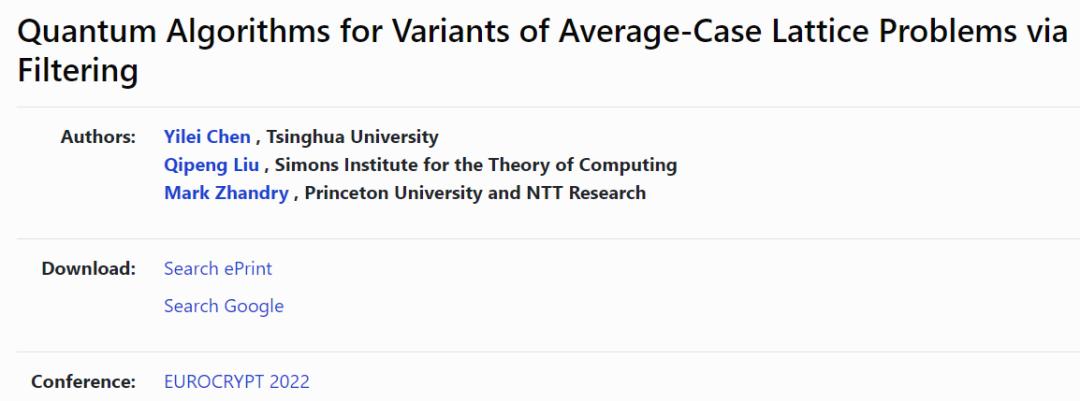The width and height of the screenshot is (1080, 401).
Task: Click the Mark Zhandry author link
Action: tap(226, 193)
